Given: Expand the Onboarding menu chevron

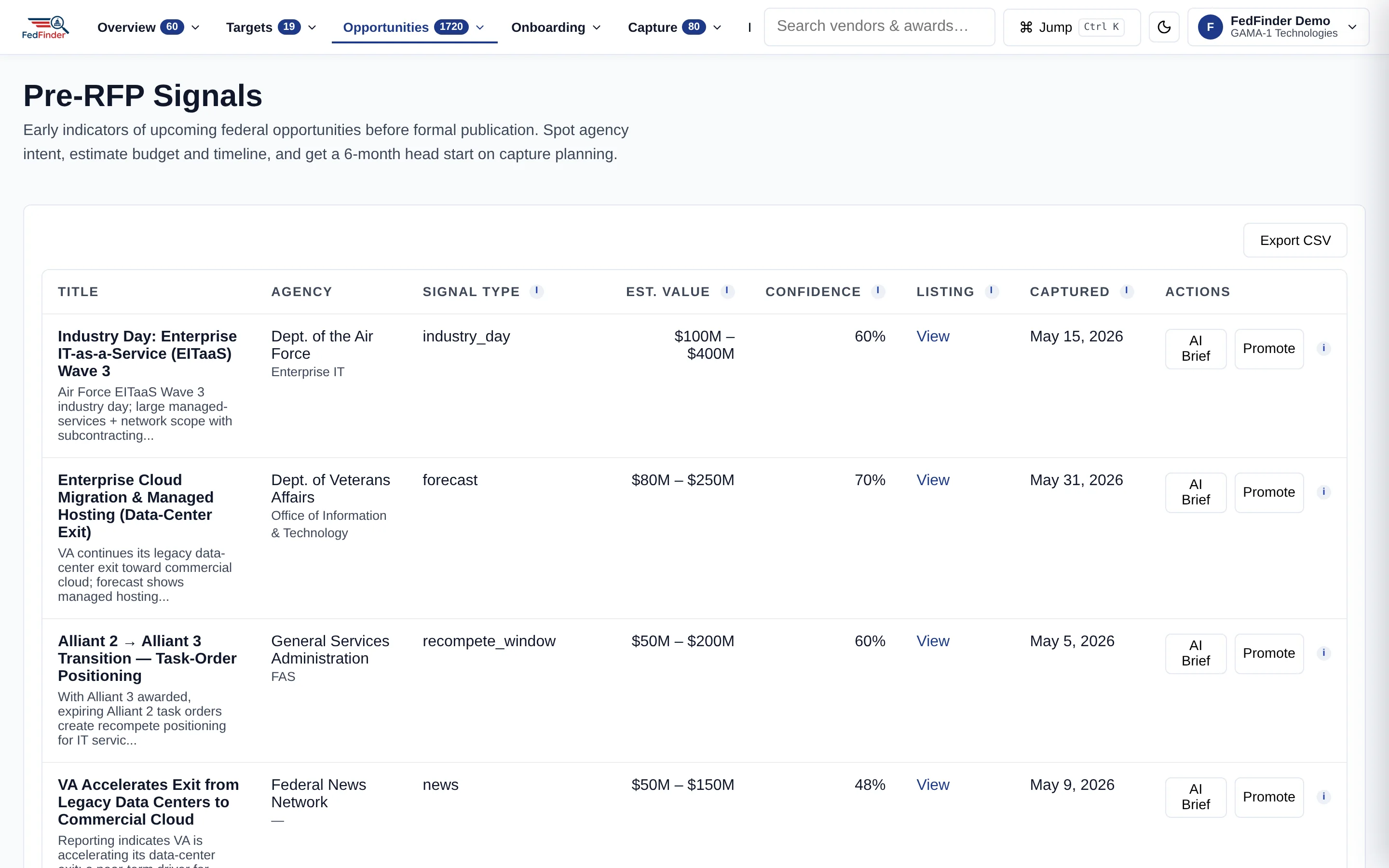Looking at the screenshot, I should [x=597, y=27].
